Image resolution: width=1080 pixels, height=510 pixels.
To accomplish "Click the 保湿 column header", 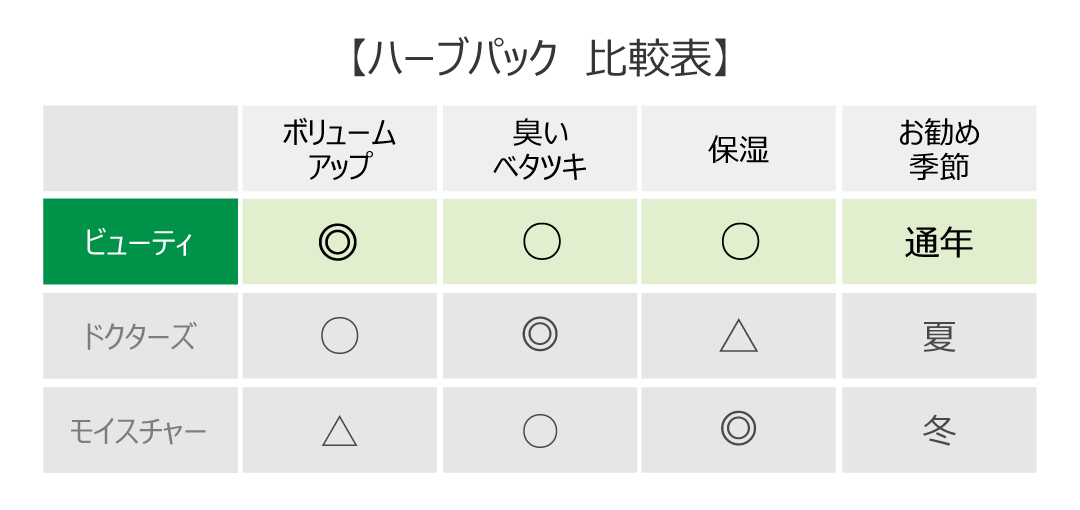I will pyautogui.click(x=738, y=149).
